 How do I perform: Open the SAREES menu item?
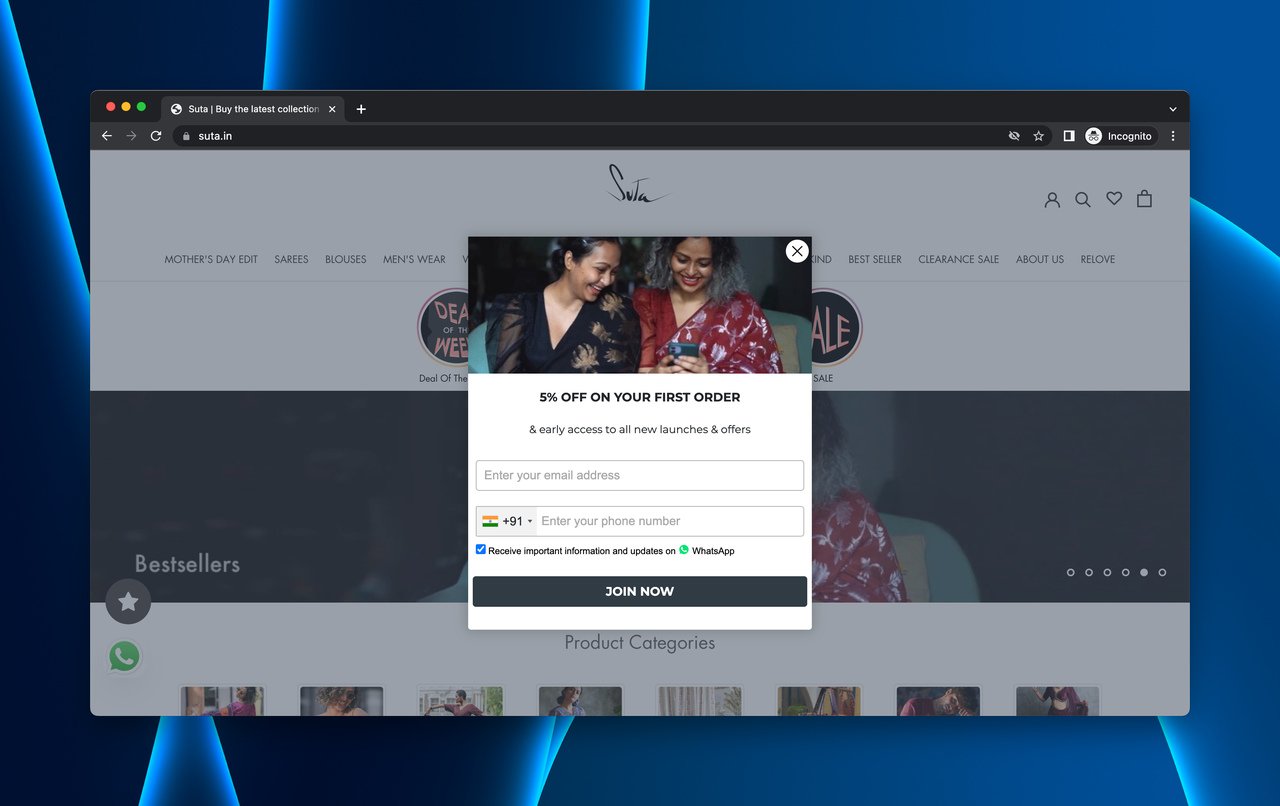[x=291, y=259]
